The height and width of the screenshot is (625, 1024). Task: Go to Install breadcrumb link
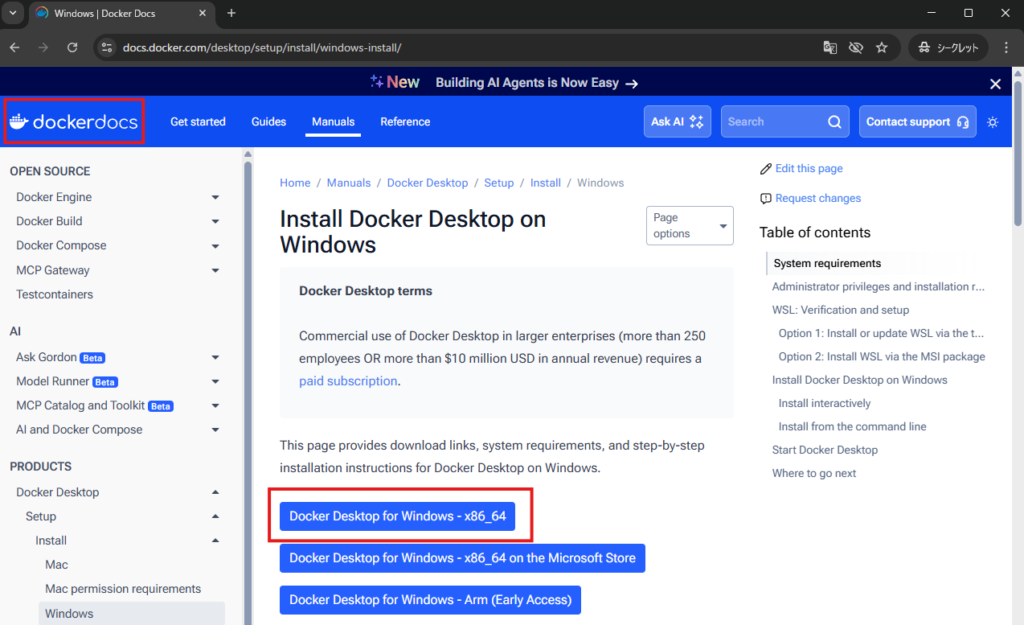click(x=545, y=183)
